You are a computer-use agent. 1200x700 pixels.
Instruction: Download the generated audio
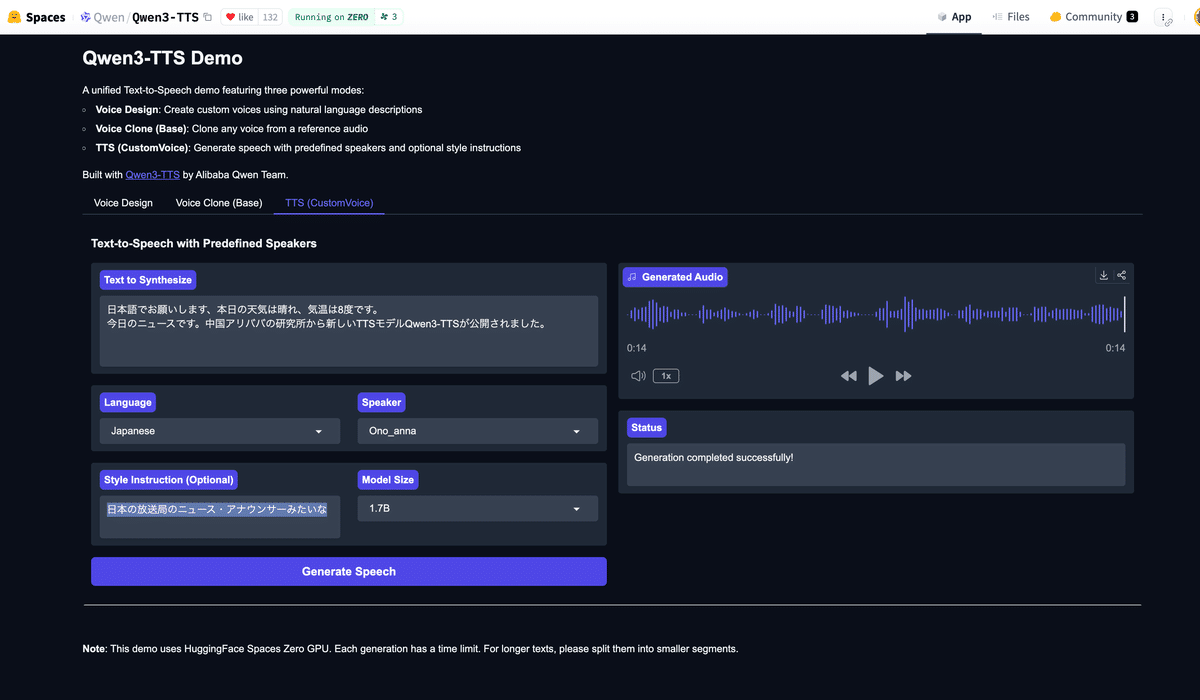coord(1104,276)
